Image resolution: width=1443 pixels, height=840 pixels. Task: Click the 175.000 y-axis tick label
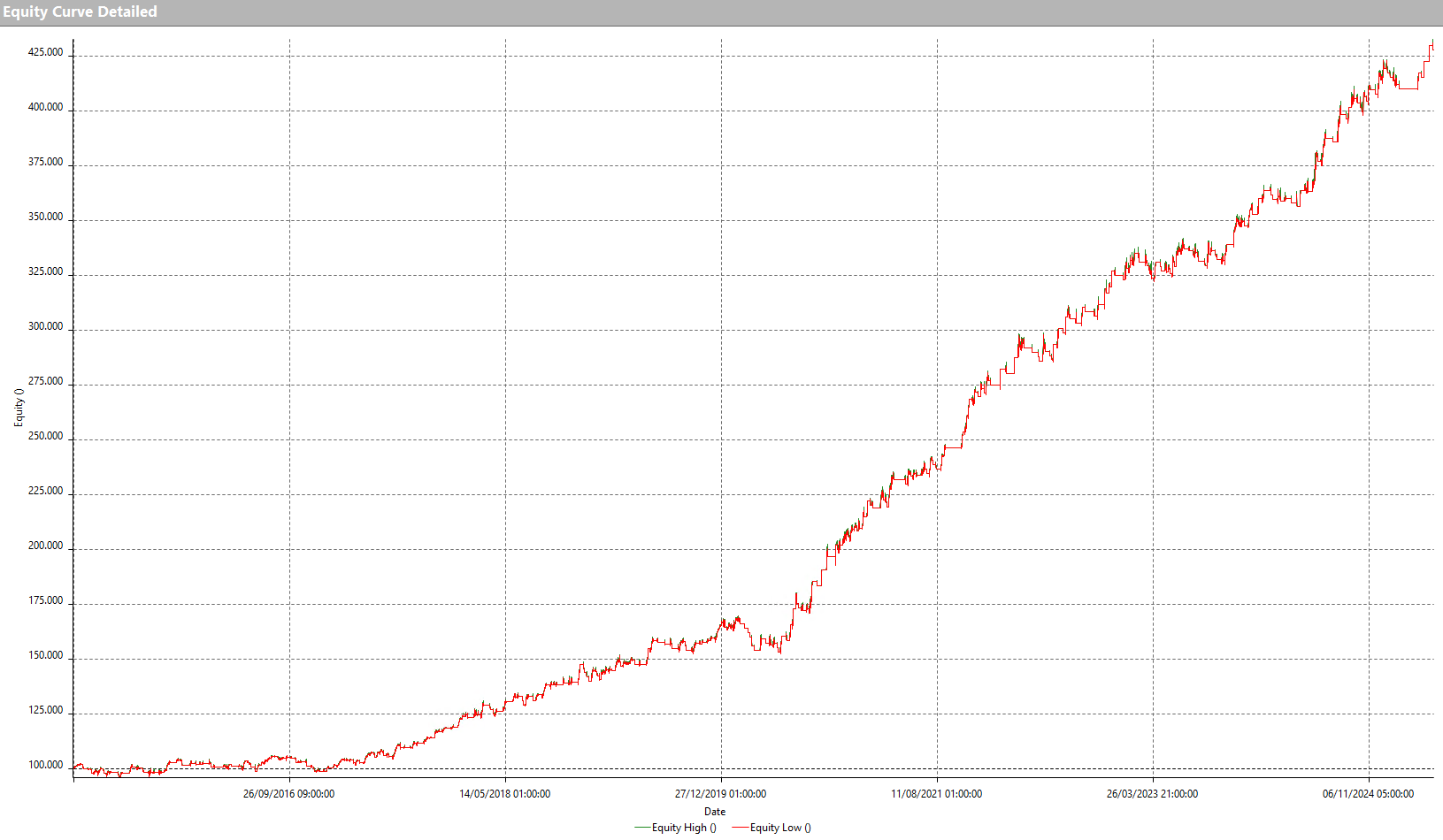pyautogui.click(x=46, y=600)
